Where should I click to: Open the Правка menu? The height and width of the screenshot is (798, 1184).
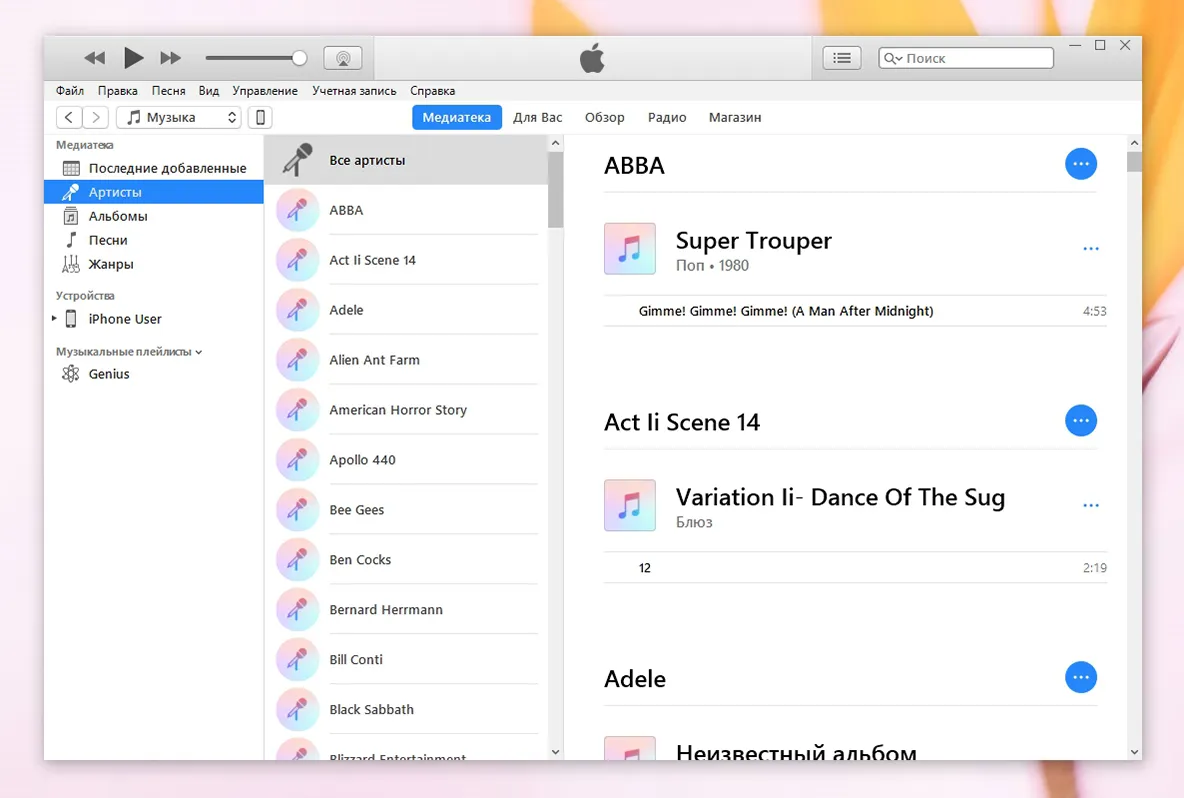[117, 91]
